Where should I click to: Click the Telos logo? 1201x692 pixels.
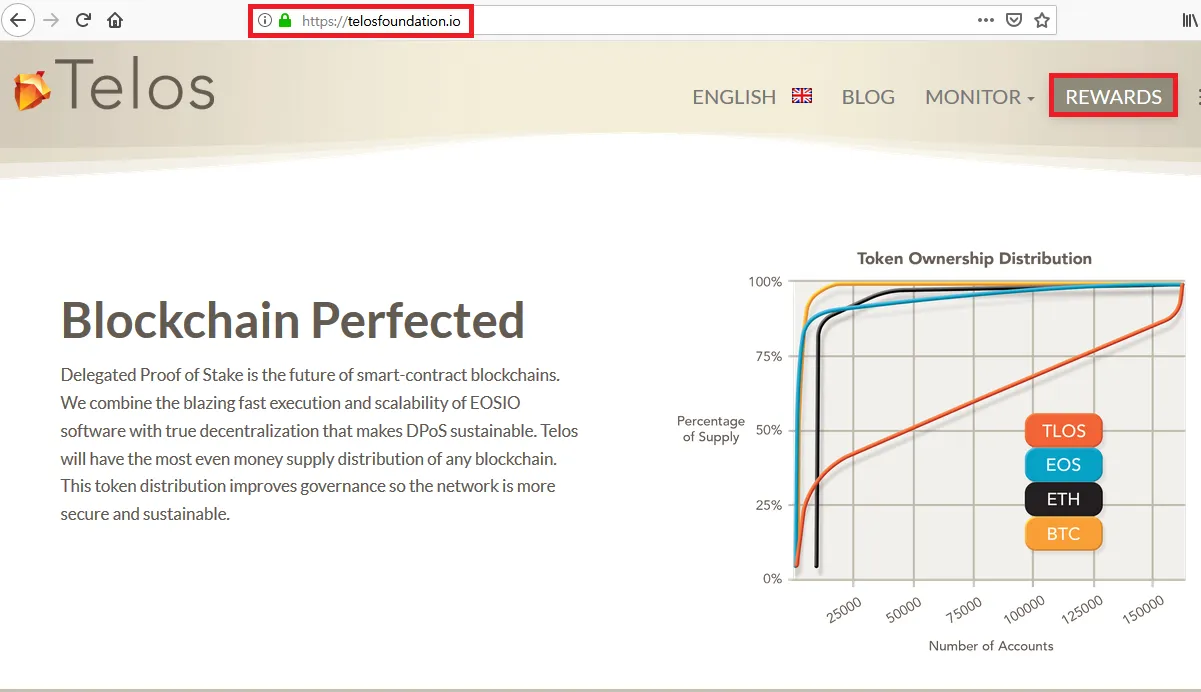pyautogui.click(x=114, y=83)
